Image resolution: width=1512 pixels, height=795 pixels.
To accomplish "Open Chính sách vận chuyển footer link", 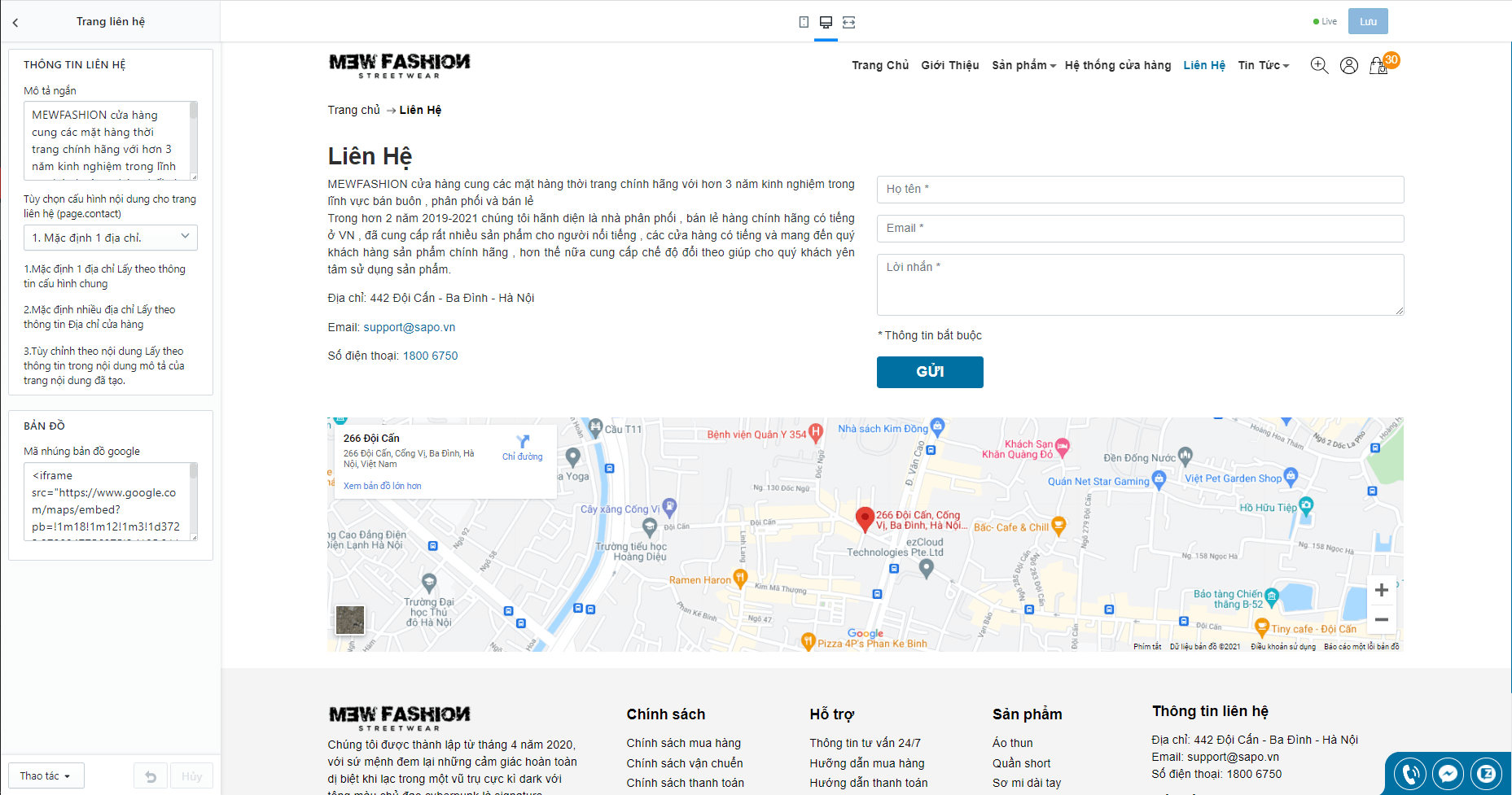I will (685, 763).
